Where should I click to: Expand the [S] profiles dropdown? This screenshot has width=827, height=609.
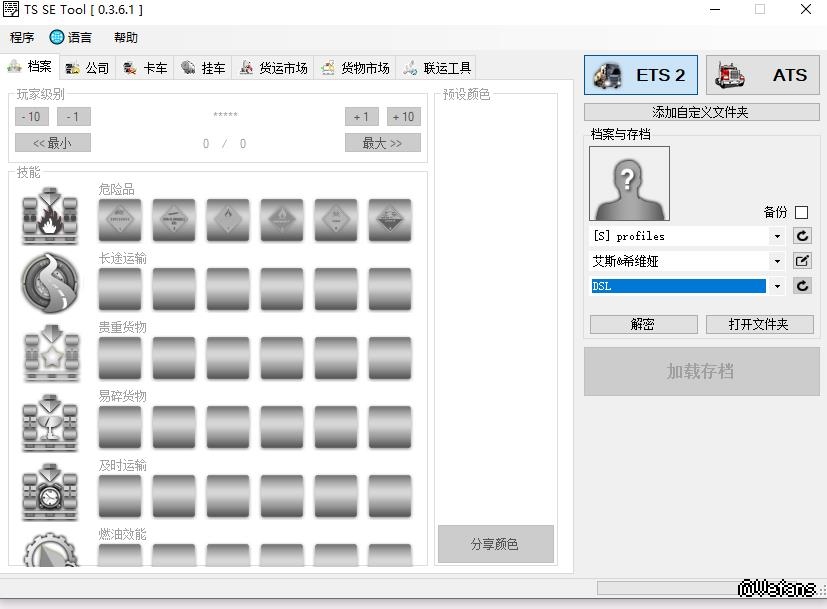point(777,236)
